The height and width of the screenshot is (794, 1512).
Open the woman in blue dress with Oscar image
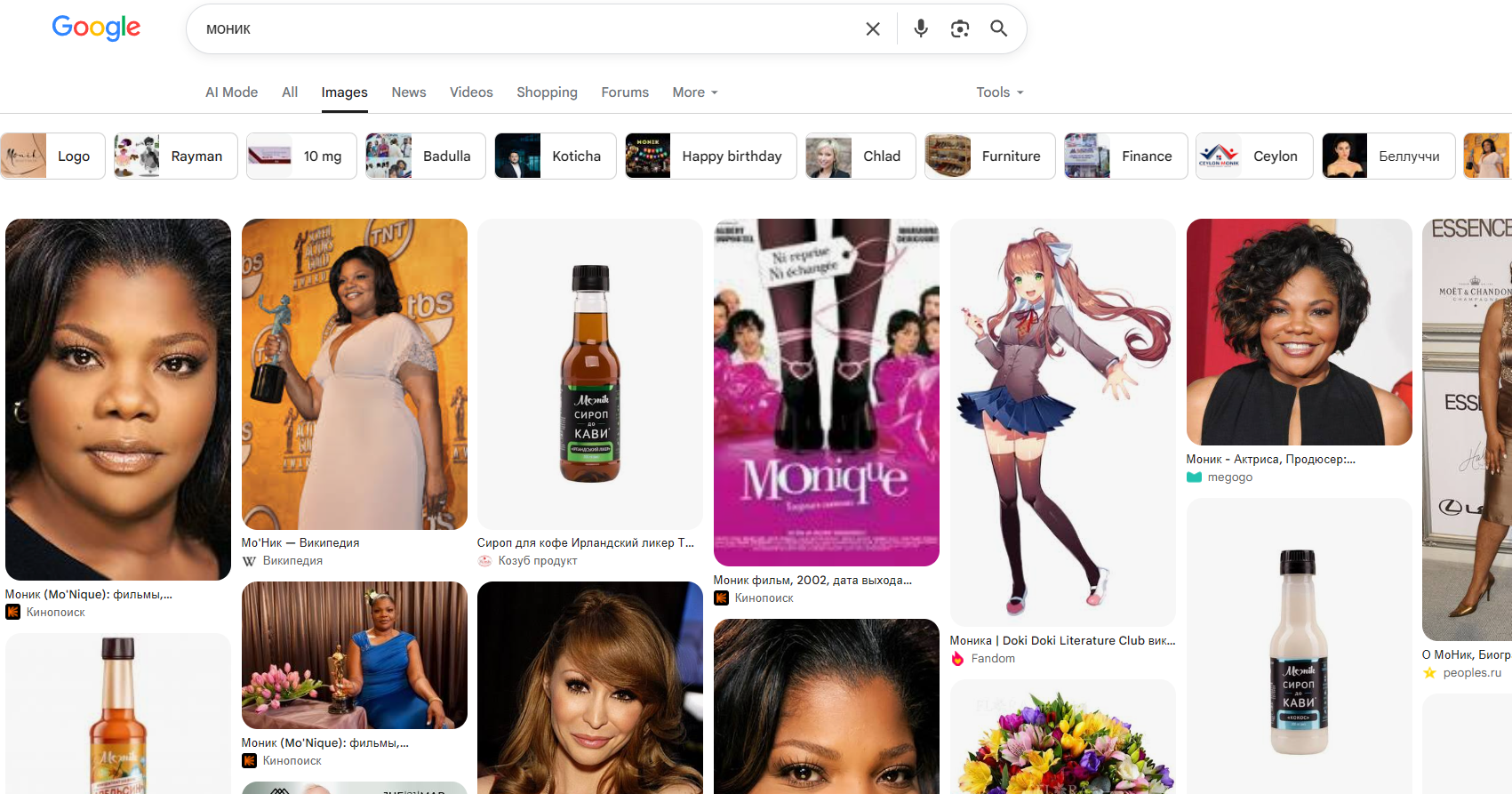pyautogui.click(x=355, y=655)
